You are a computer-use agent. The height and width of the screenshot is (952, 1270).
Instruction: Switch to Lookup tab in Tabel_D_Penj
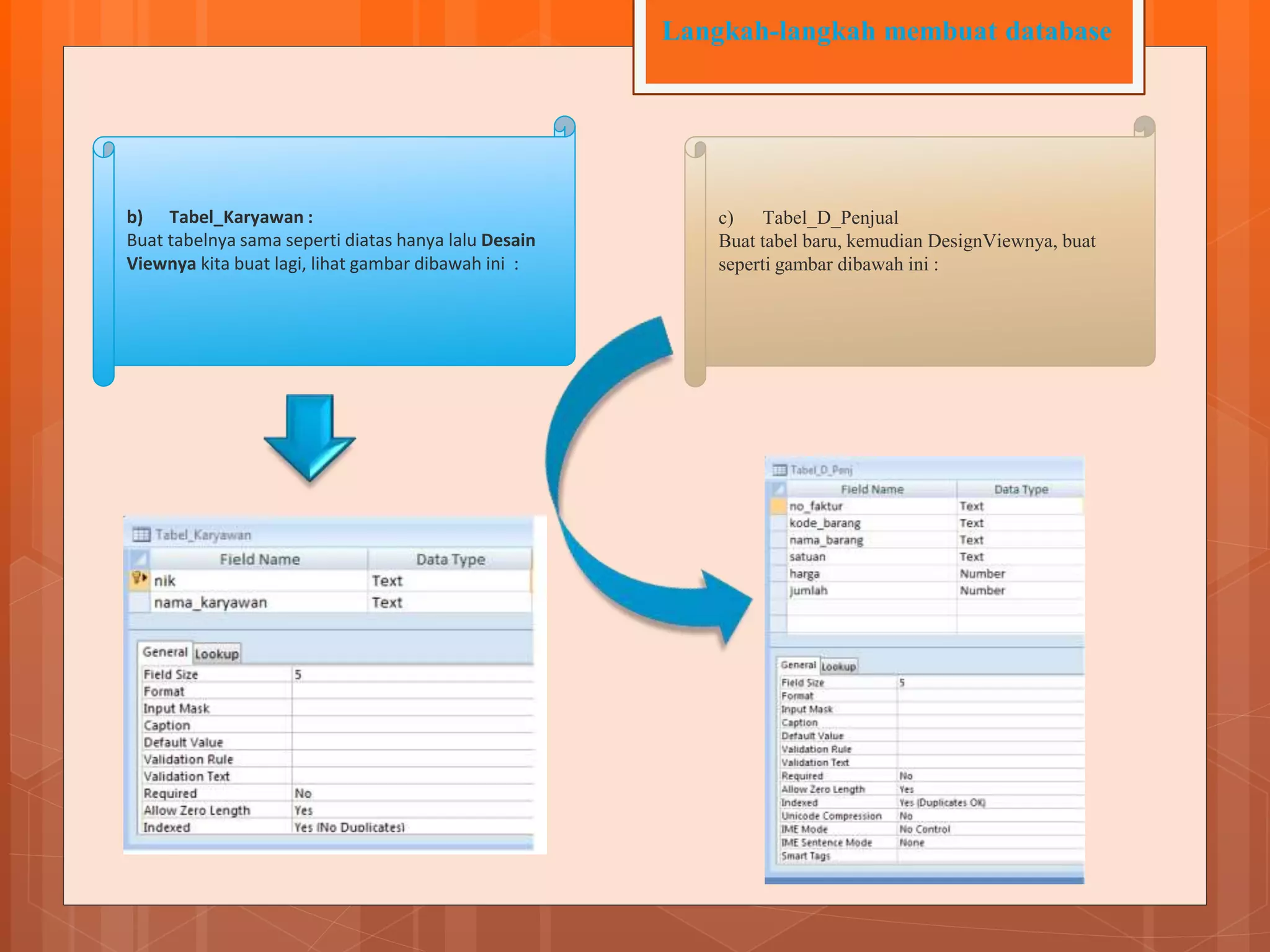838,666
